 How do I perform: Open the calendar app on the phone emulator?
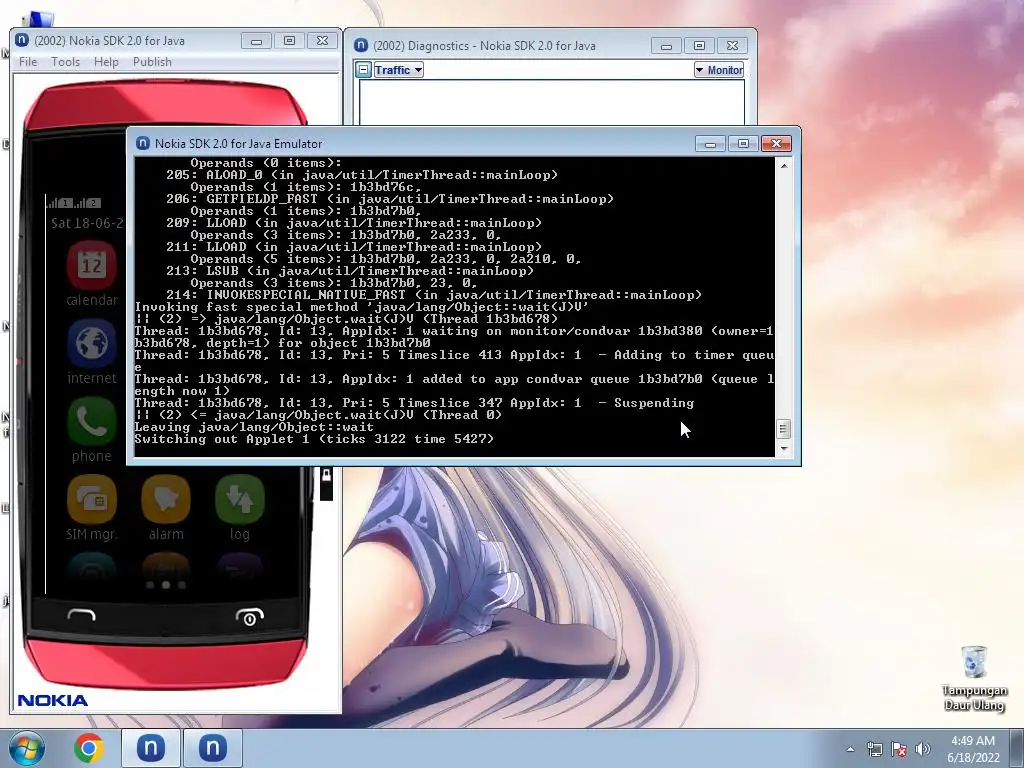[x=91, y=264]
